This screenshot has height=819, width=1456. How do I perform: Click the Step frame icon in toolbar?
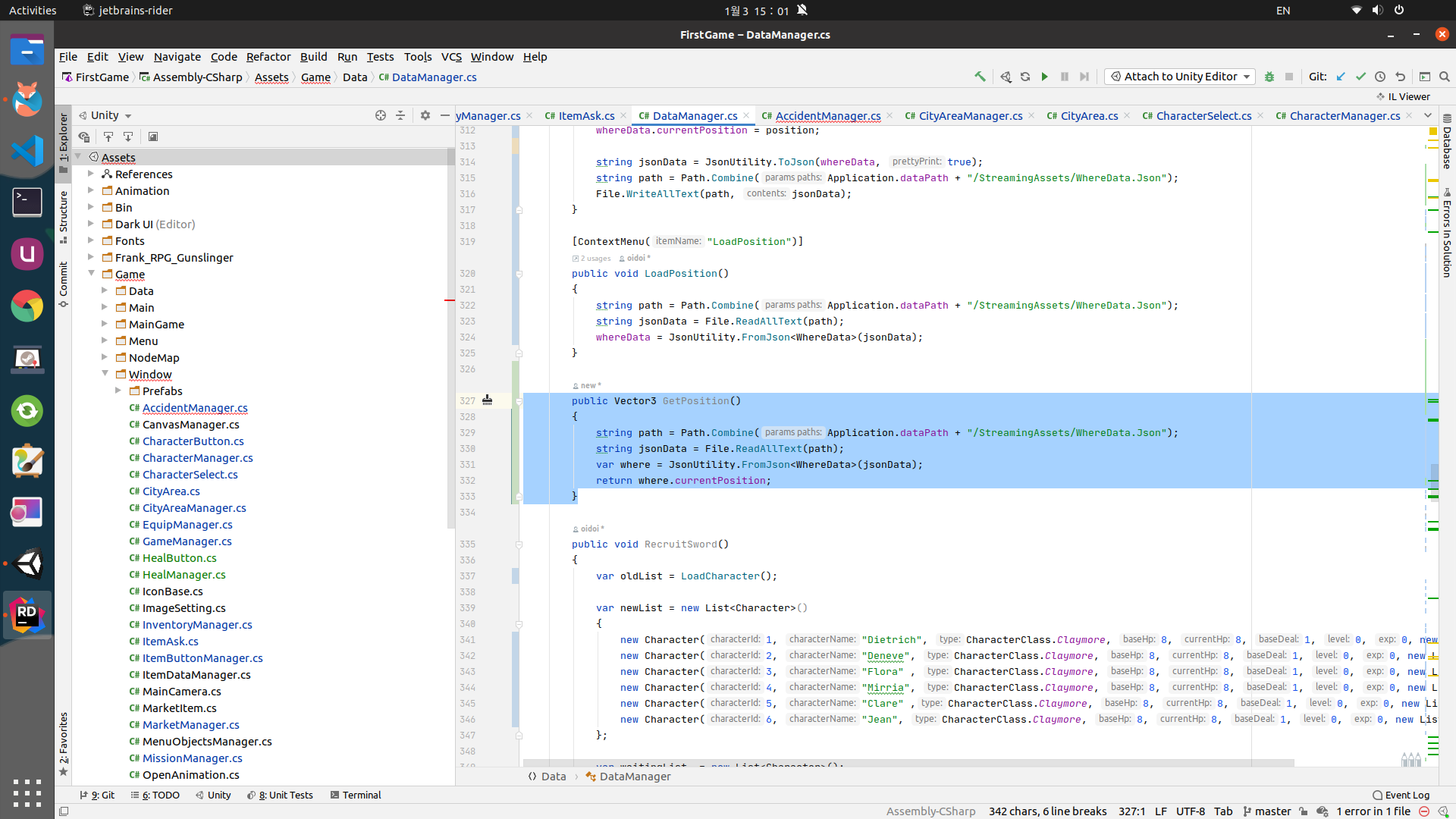pyautogui.click(x=1084, y=77)
